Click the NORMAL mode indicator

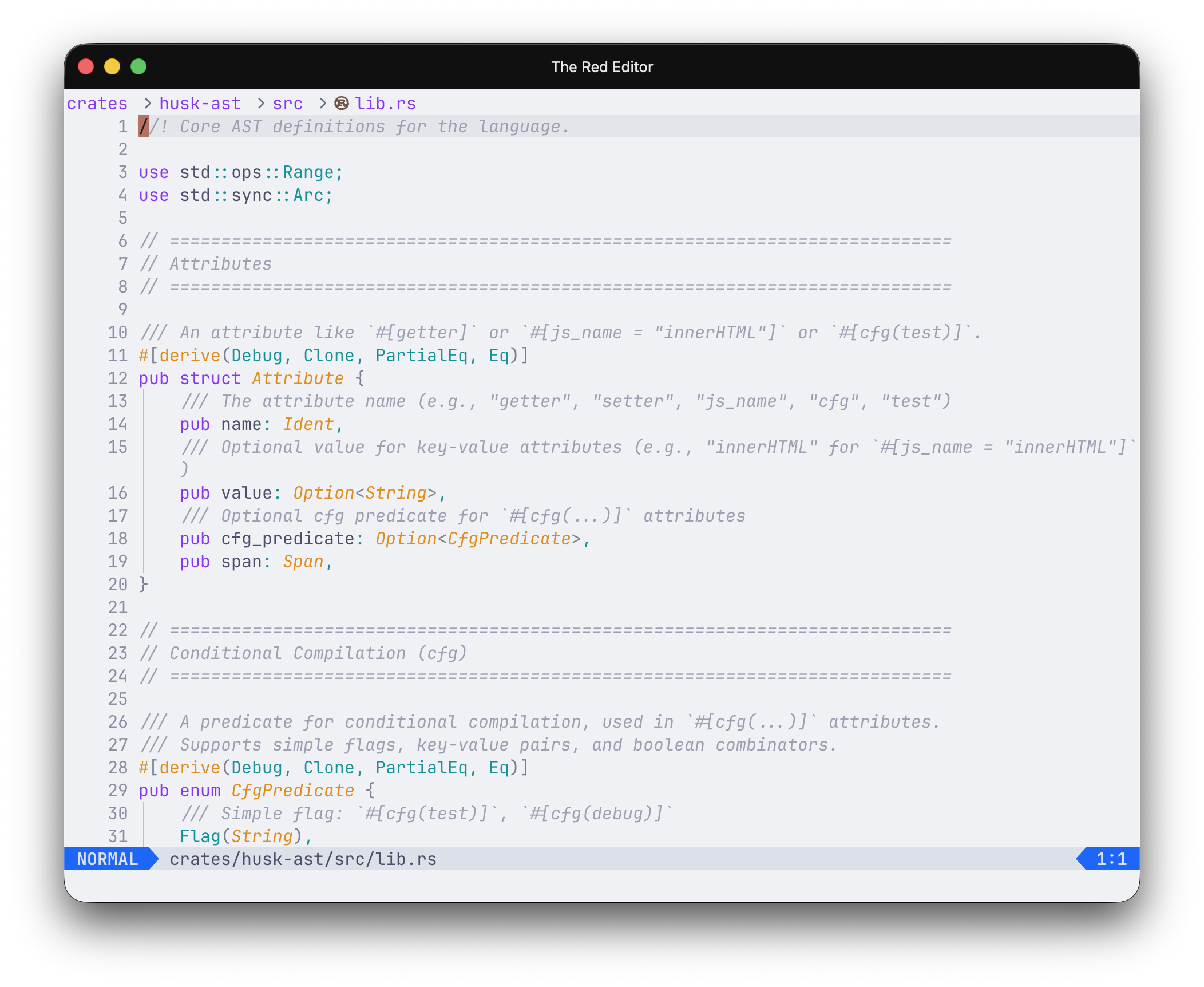point(108,859)
